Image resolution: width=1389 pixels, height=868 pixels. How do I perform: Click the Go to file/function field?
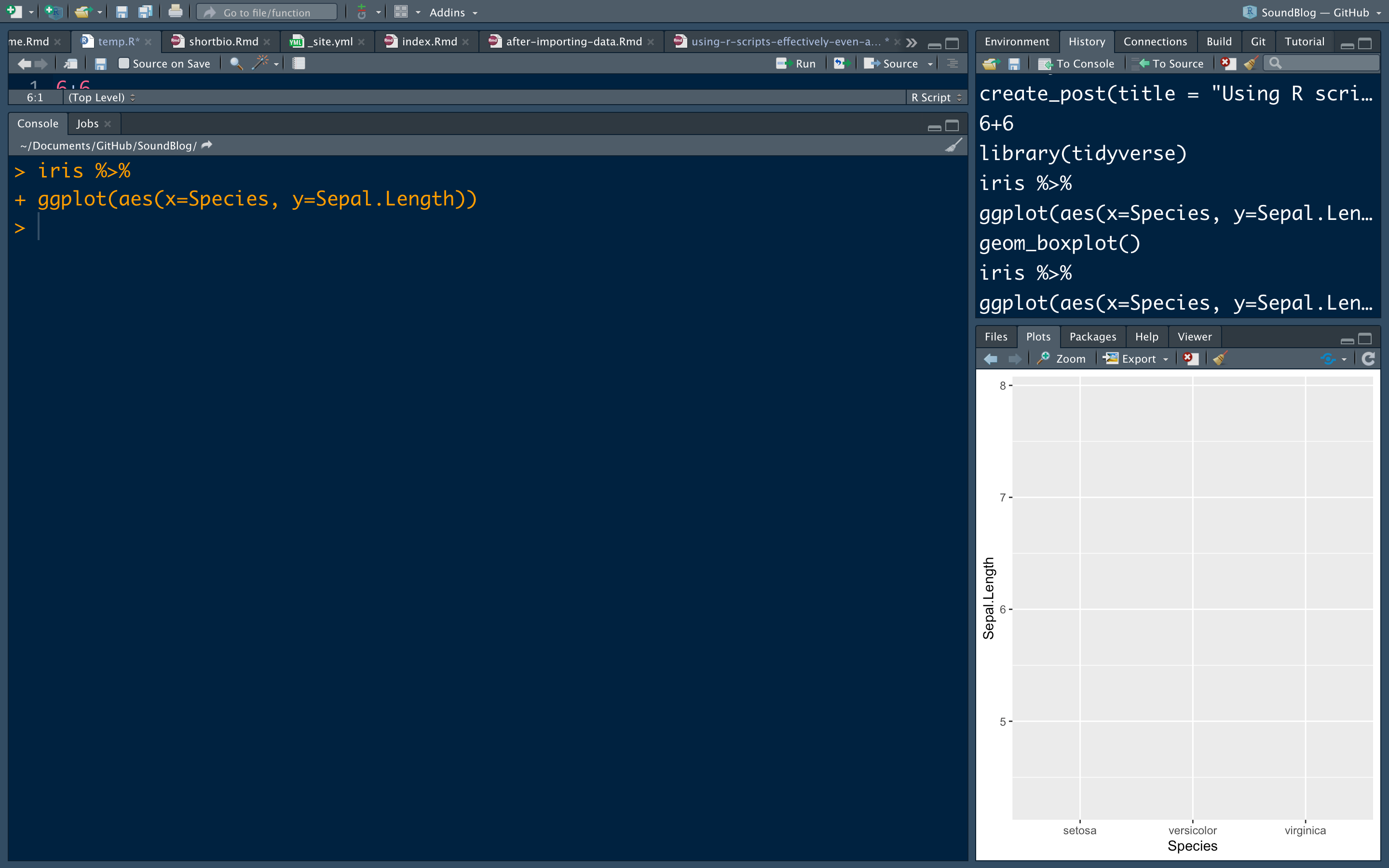(267, 12)
